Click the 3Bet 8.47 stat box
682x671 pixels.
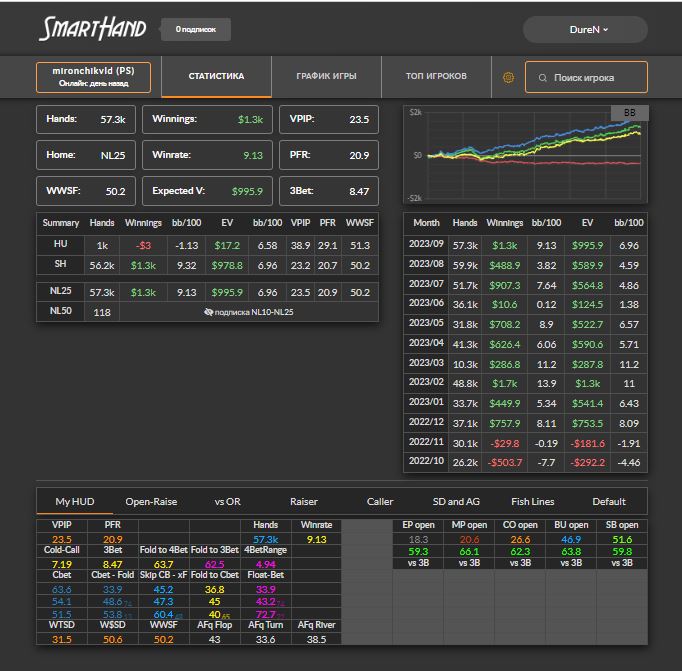[x=329, y=191]
